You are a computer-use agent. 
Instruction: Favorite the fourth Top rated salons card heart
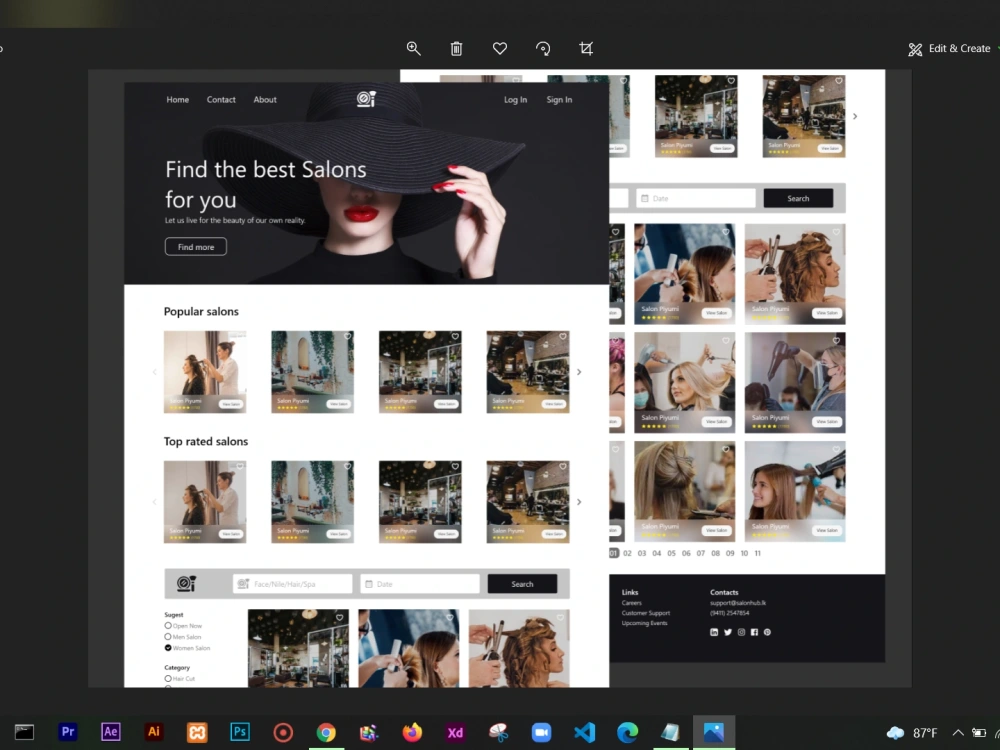(562, 466)
